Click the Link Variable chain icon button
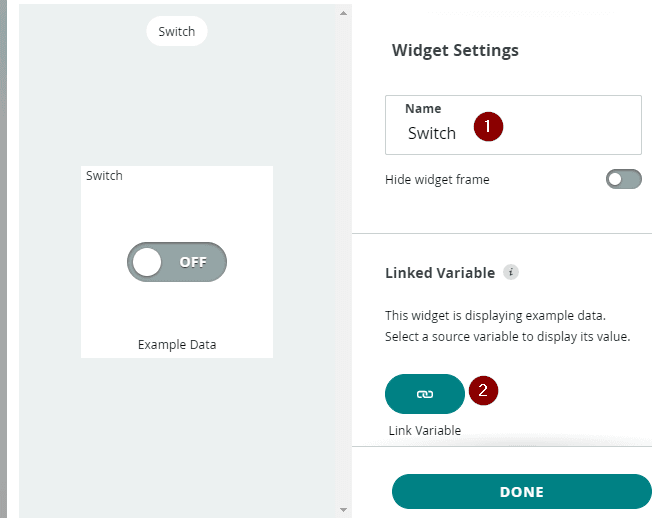The image size is (652, 518). click(x=424, y=394)
